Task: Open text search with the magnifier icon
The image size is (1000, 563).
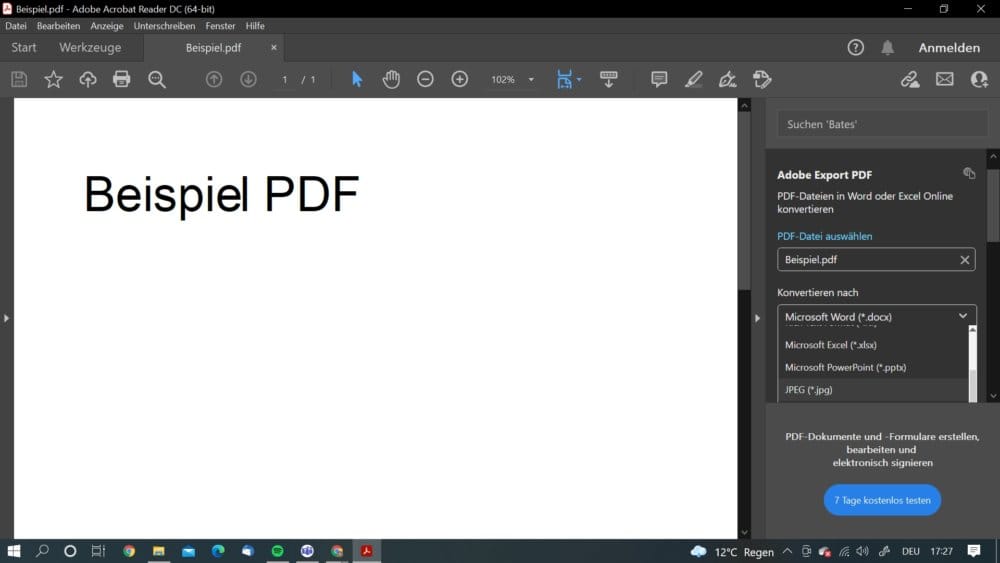Action: [156, 79]
